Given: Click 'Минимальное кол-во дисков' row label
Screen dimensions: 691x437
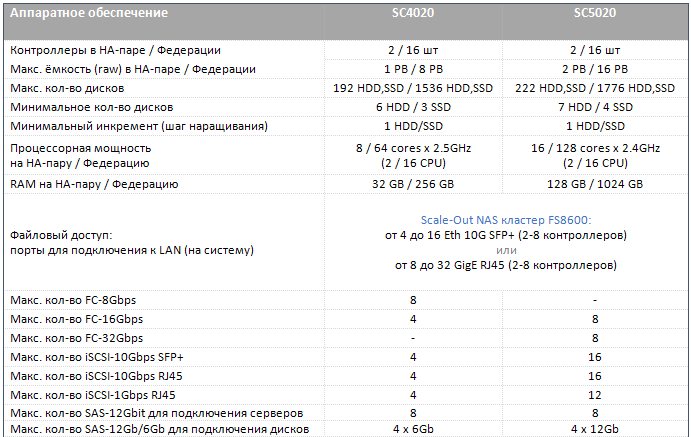Looking at the screenshot, I should point(92,107).
